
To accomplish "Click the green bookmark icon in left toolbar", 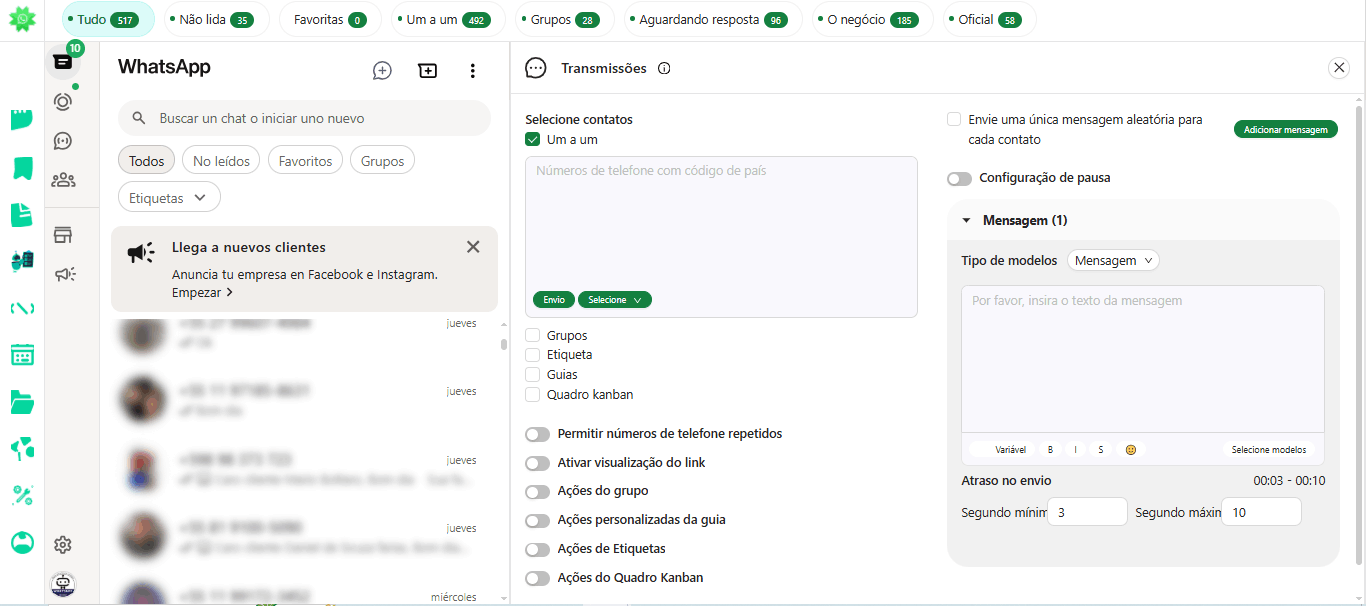I will click(x=22, y=167).
